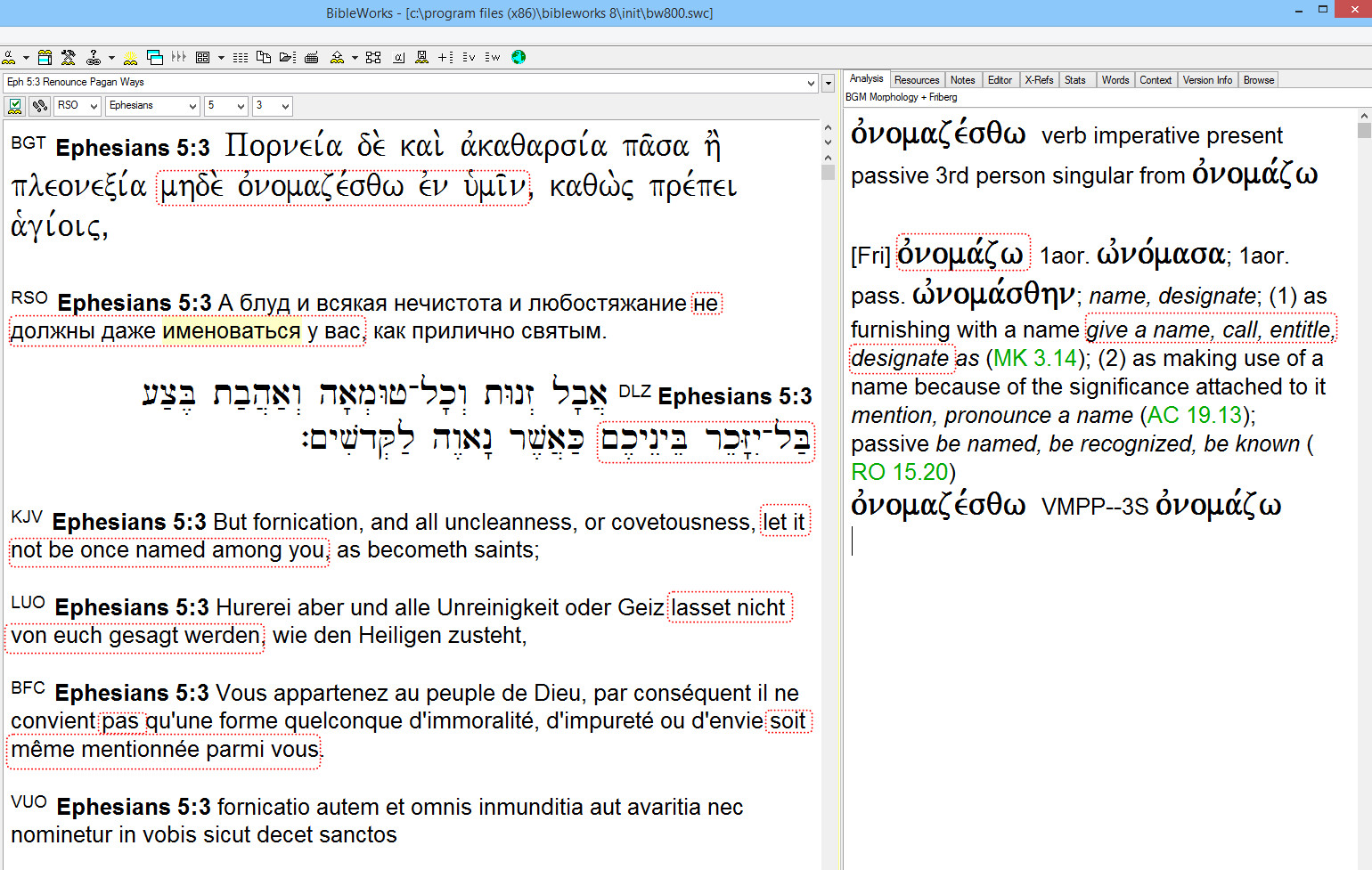Expand the command line history dropdown arrow

pyautogui.click(x=811, y=83)
